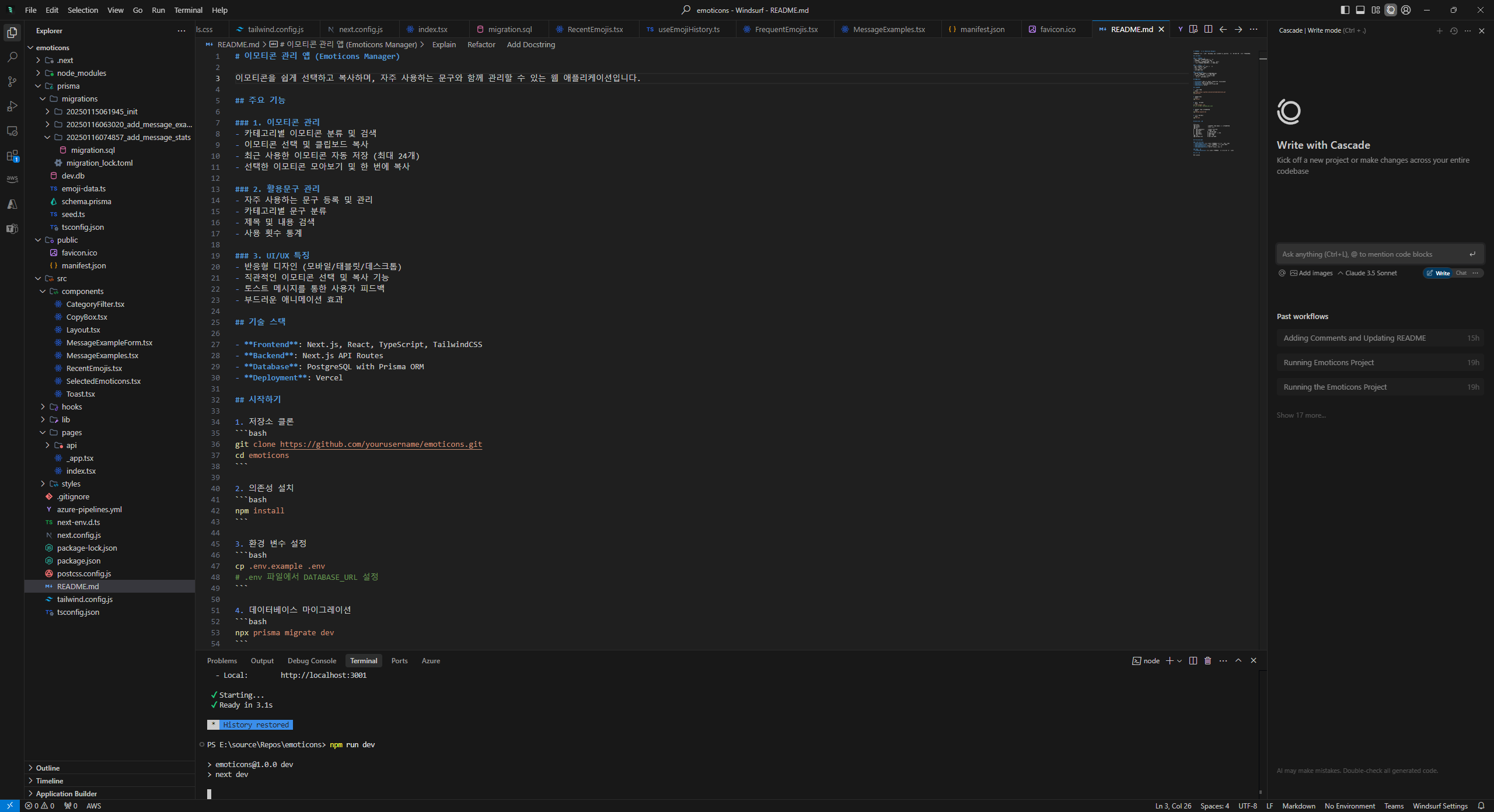This screenshot has width=1494, height=812.
Task: Collapse the prisma folder
Action: coord(68,86)
